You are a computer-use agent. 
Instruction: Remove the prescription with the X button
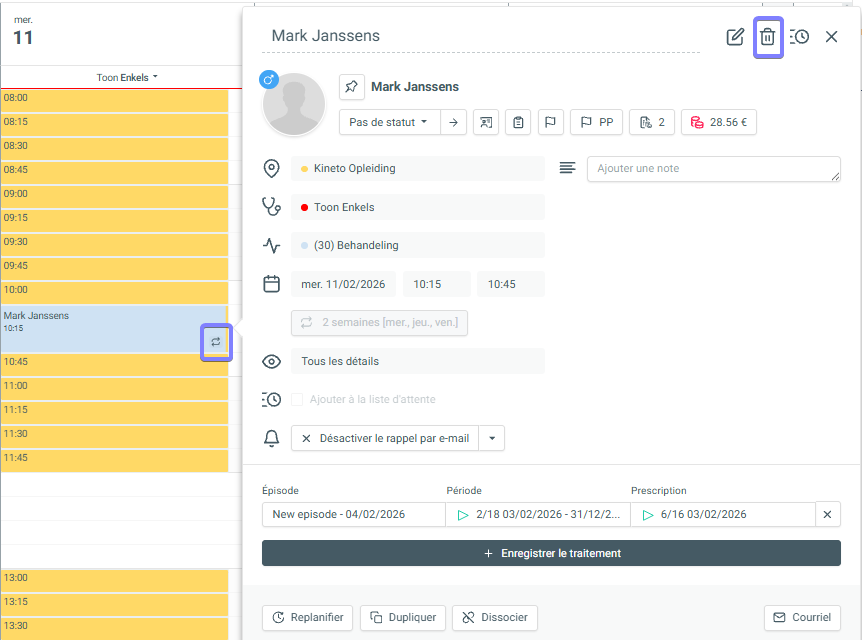[827, 514]
